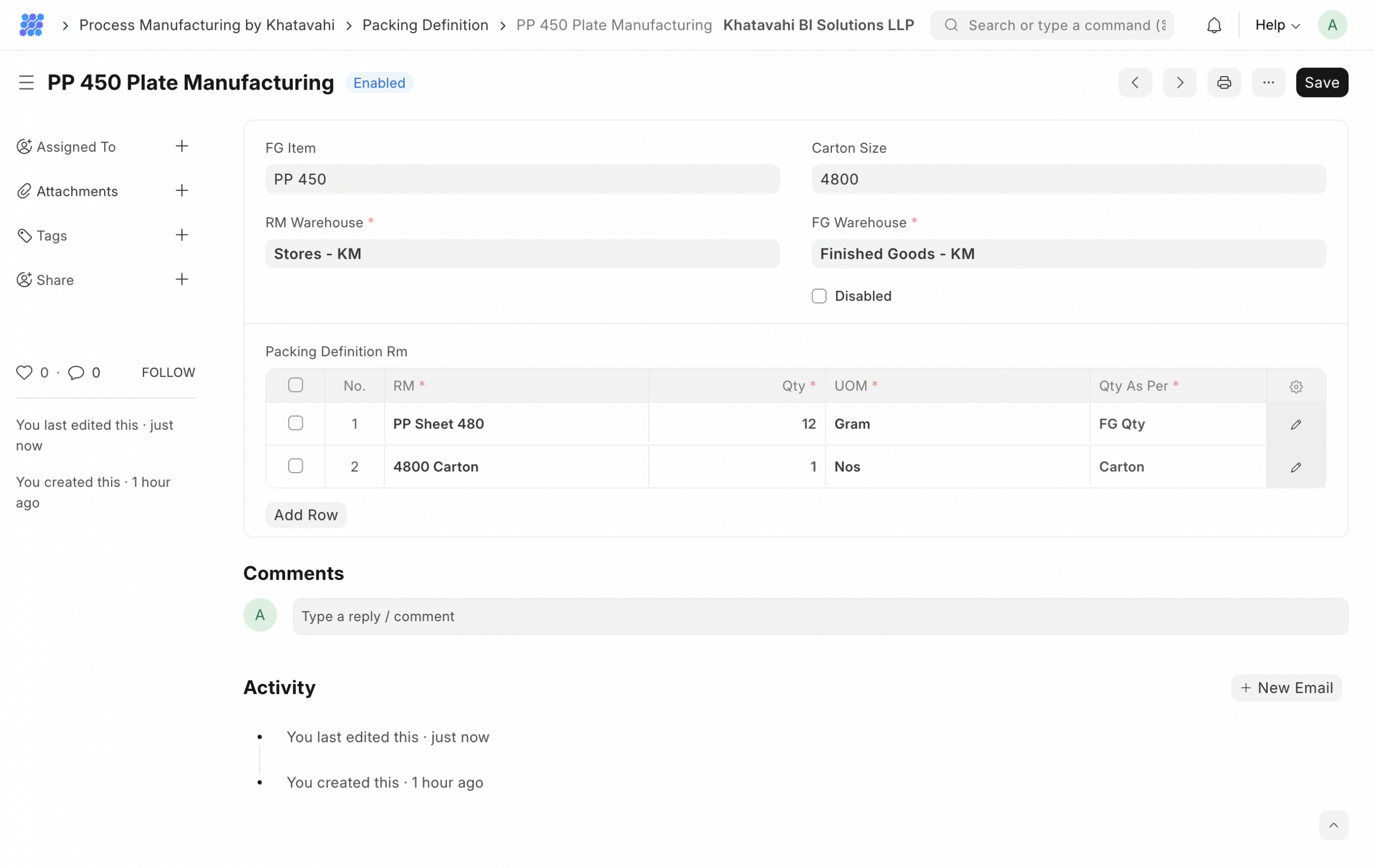The image size is (1374, 868).
Task: Expand the Help dropdown
Action: tap(1277, 25)
